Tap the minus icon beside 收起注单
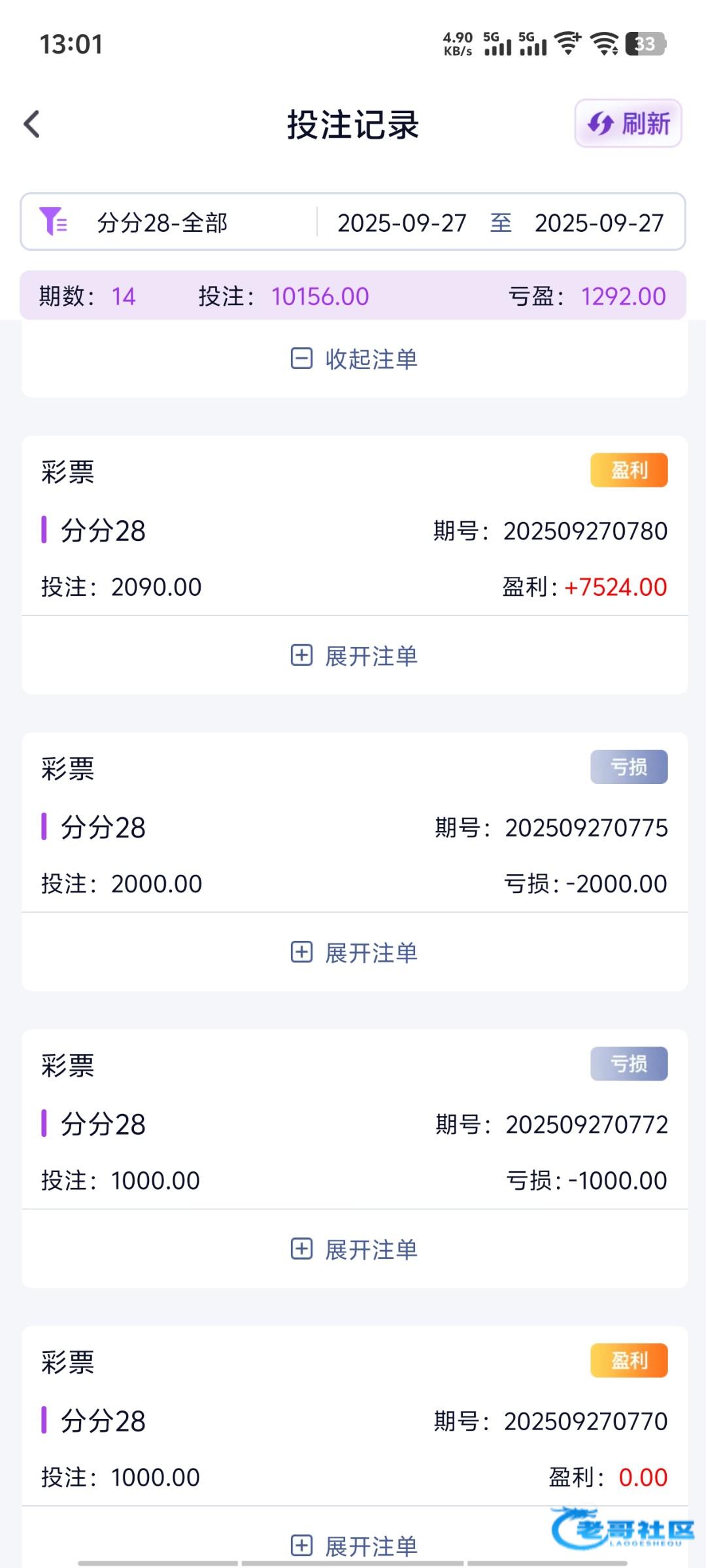Image resolution: width=706 pixels, height=1568 pixels. pyautogui.click(x=301, y=359)
